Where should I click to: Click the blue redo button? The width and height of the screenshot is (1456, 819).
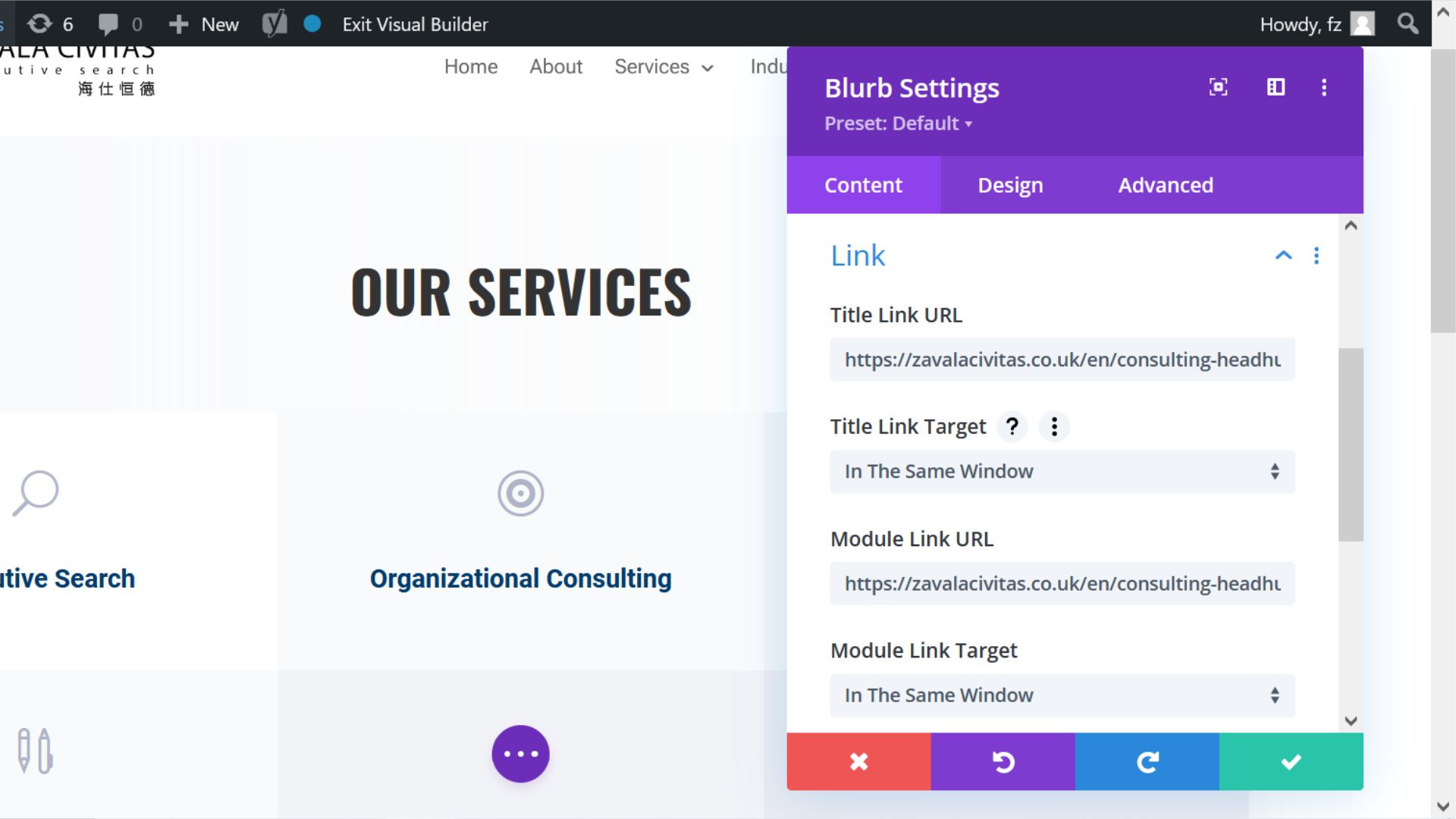tap(1147, 761)
